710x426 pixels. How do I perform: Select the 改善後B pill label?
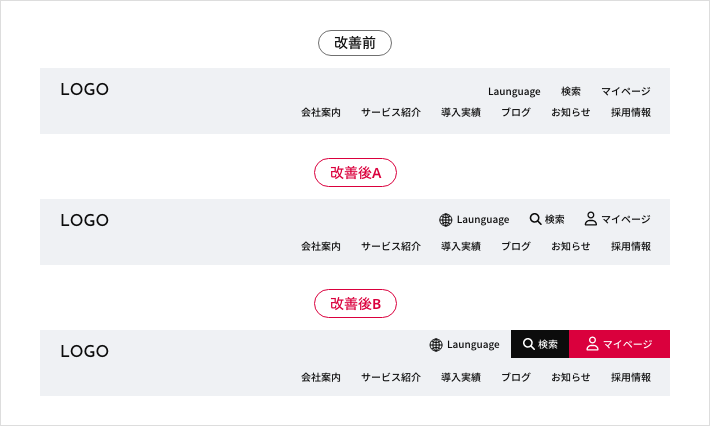click(355, 303)
